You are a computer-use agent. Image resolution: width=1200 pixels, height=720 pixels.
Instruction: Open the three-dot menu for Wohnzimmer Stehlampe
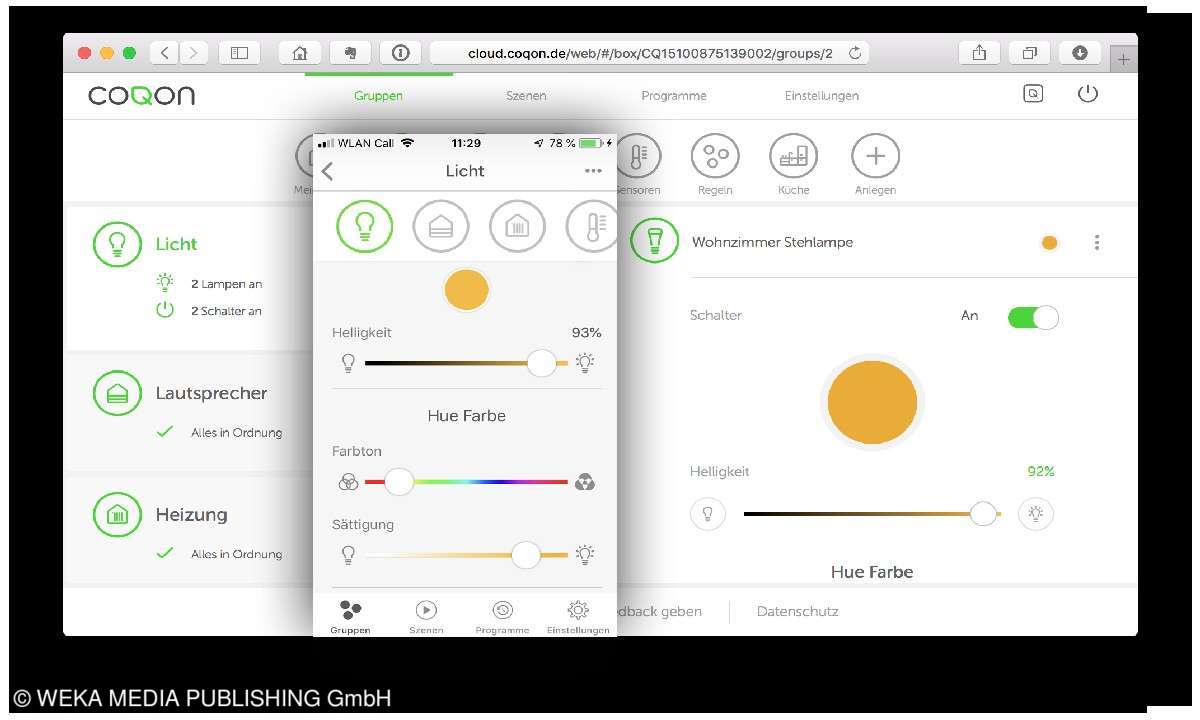pyautogui.click(x=1097, y=242)
